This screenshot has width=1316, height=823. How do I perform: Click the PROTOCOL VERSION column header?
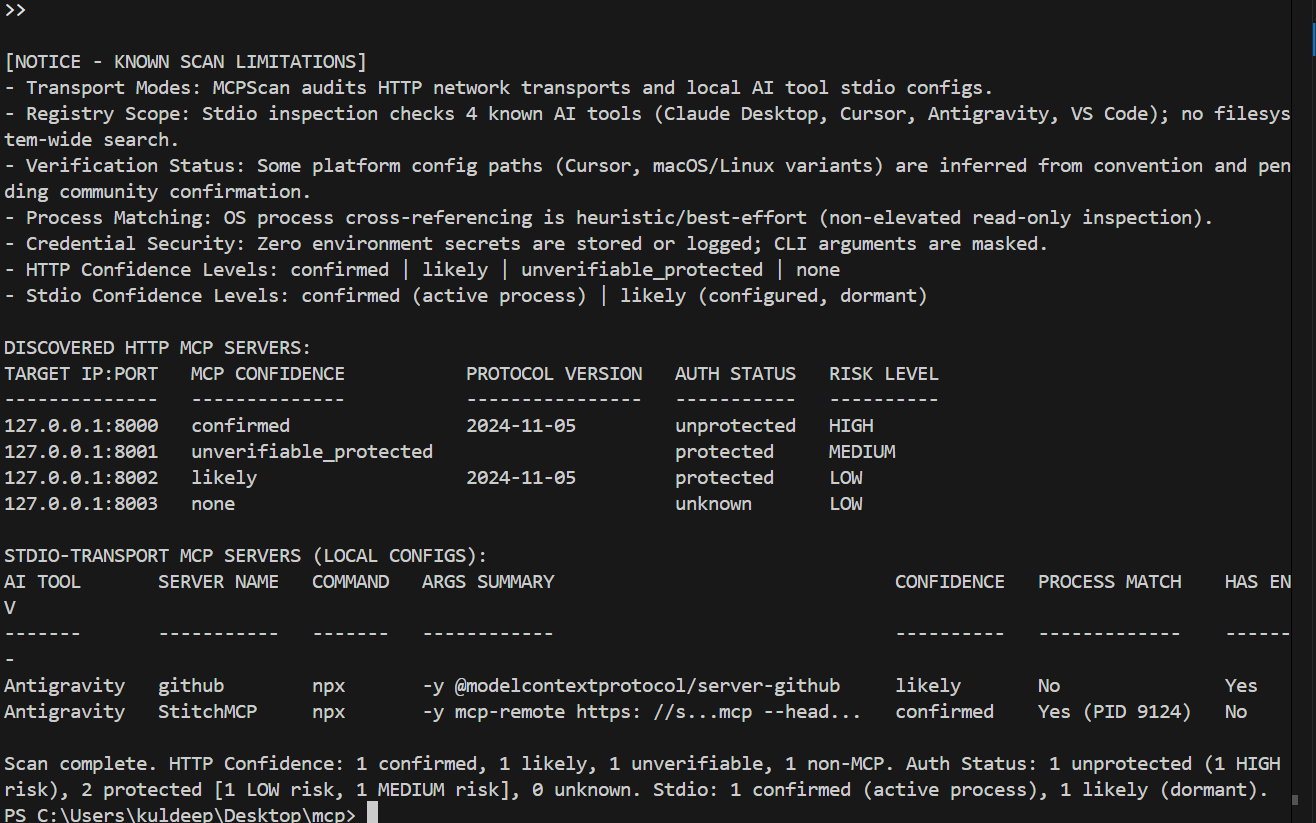point(554,373)
